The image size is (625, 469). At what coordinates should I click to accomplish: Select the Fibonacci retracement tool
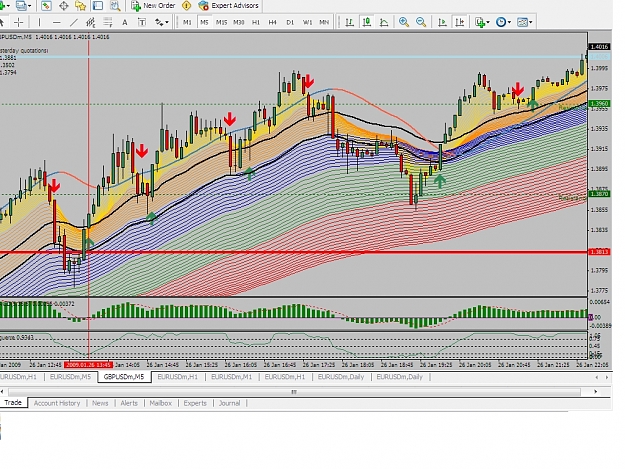tap(108, 22)
